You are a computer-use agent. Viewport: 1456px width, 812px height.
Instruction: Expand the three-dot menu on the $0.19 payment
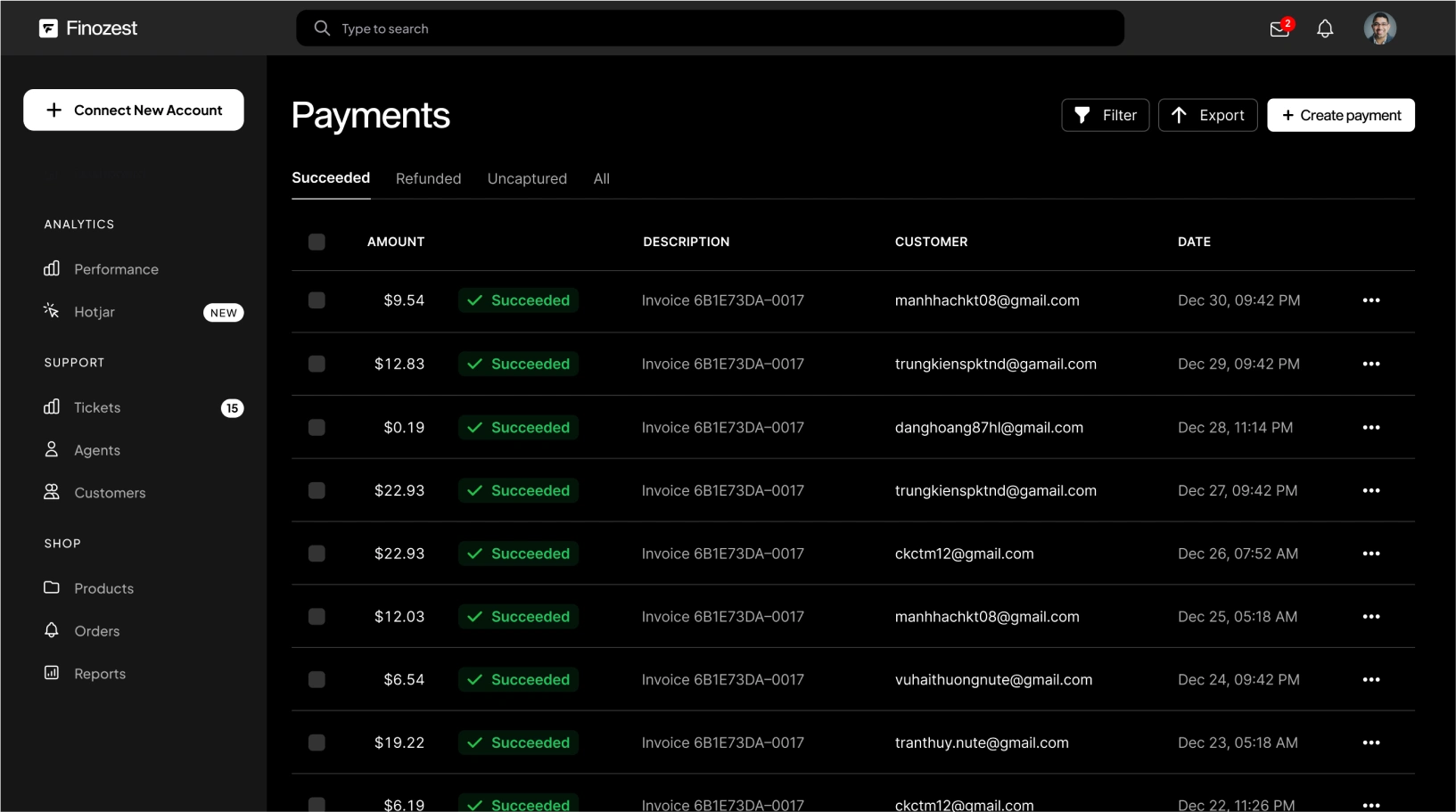[1371, 427]
